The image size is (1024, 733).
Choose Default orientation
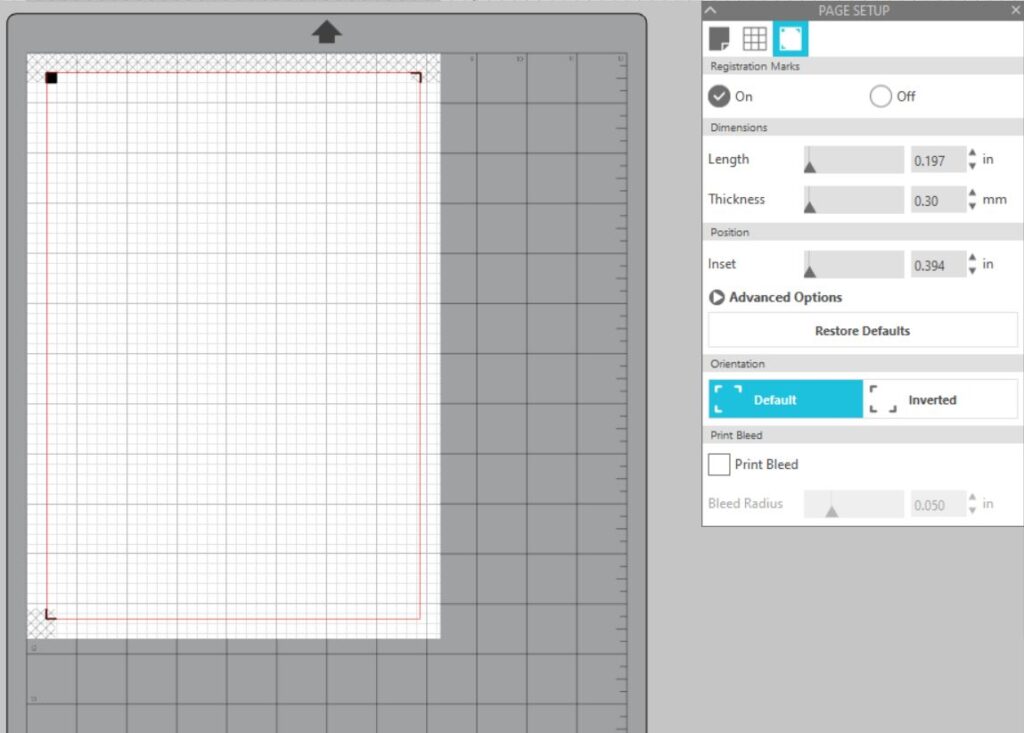coord(785,399)
